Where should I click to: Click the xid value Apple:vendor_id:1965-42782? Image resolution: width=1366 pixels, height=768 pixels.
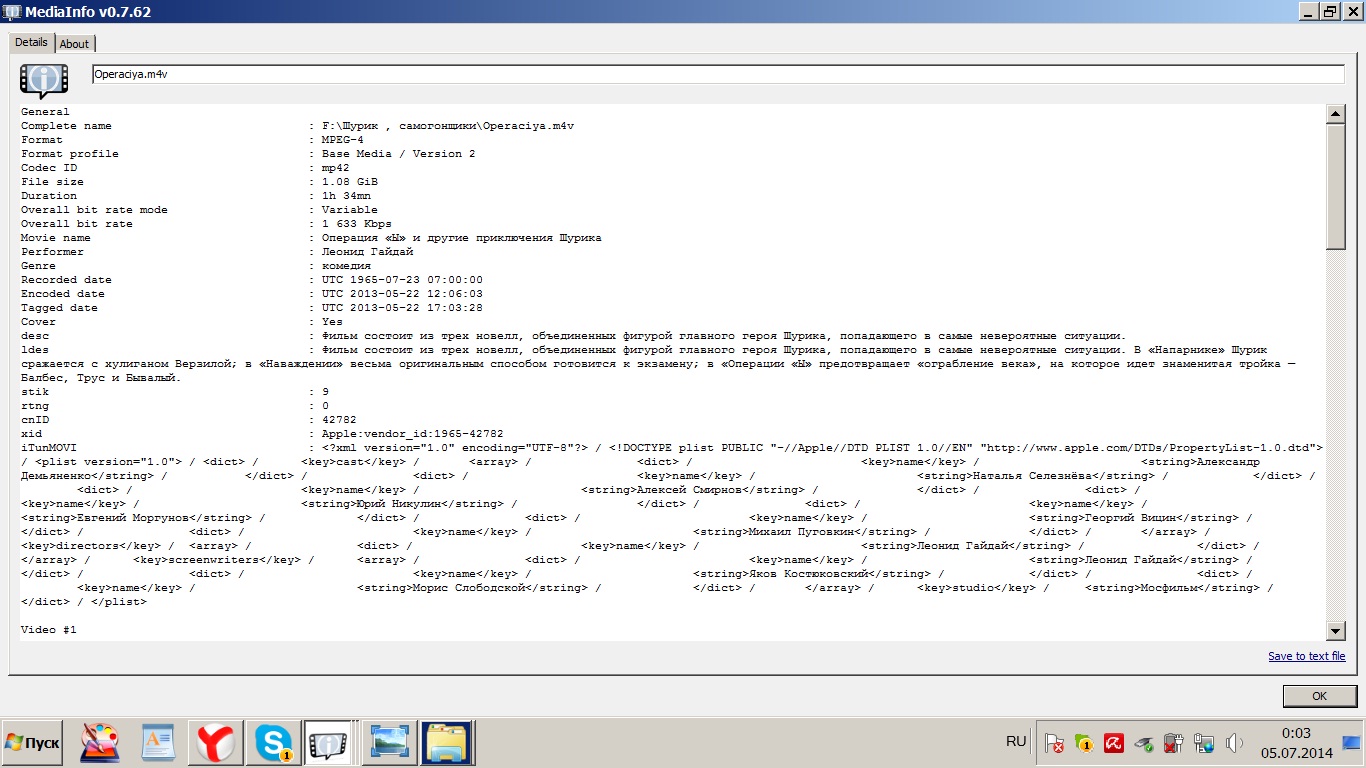coord(413,434)
